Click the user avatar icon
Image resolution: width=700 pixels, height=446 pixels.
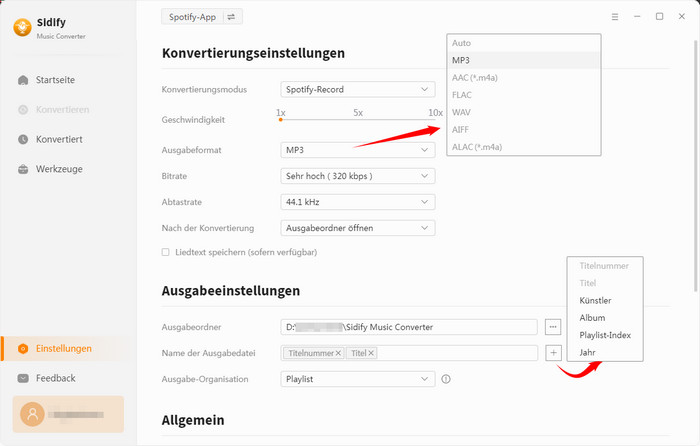click(x=33, y=414)
